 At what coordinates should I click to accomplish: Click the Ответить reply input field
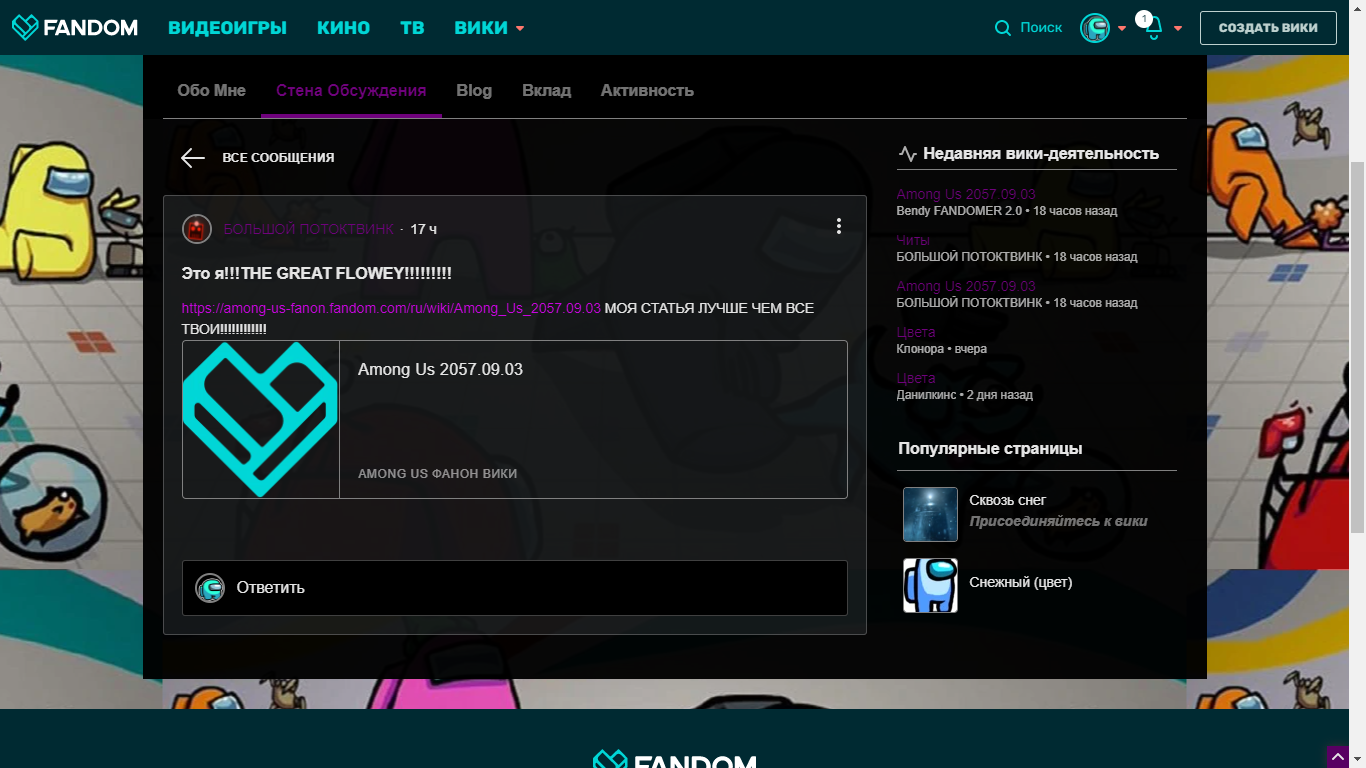[515, 588]
